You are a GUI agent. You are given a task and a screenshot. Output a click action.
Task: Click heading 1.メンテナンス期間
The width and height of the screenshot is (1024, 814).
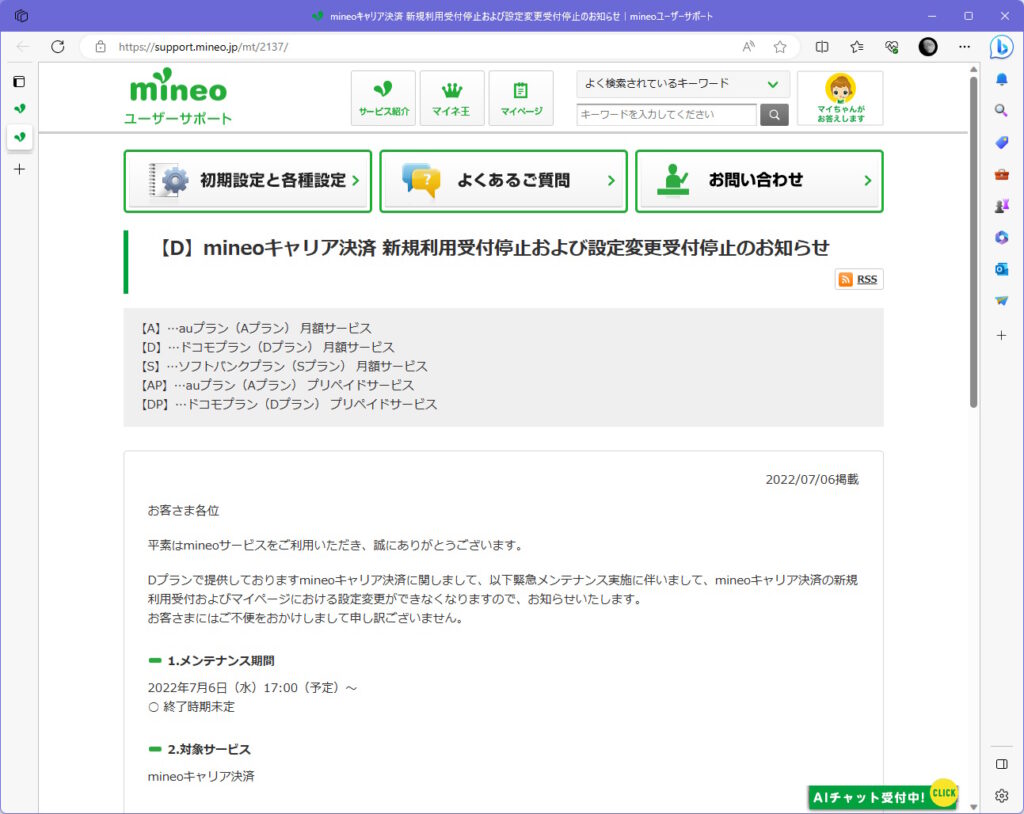tap(221, 660)
